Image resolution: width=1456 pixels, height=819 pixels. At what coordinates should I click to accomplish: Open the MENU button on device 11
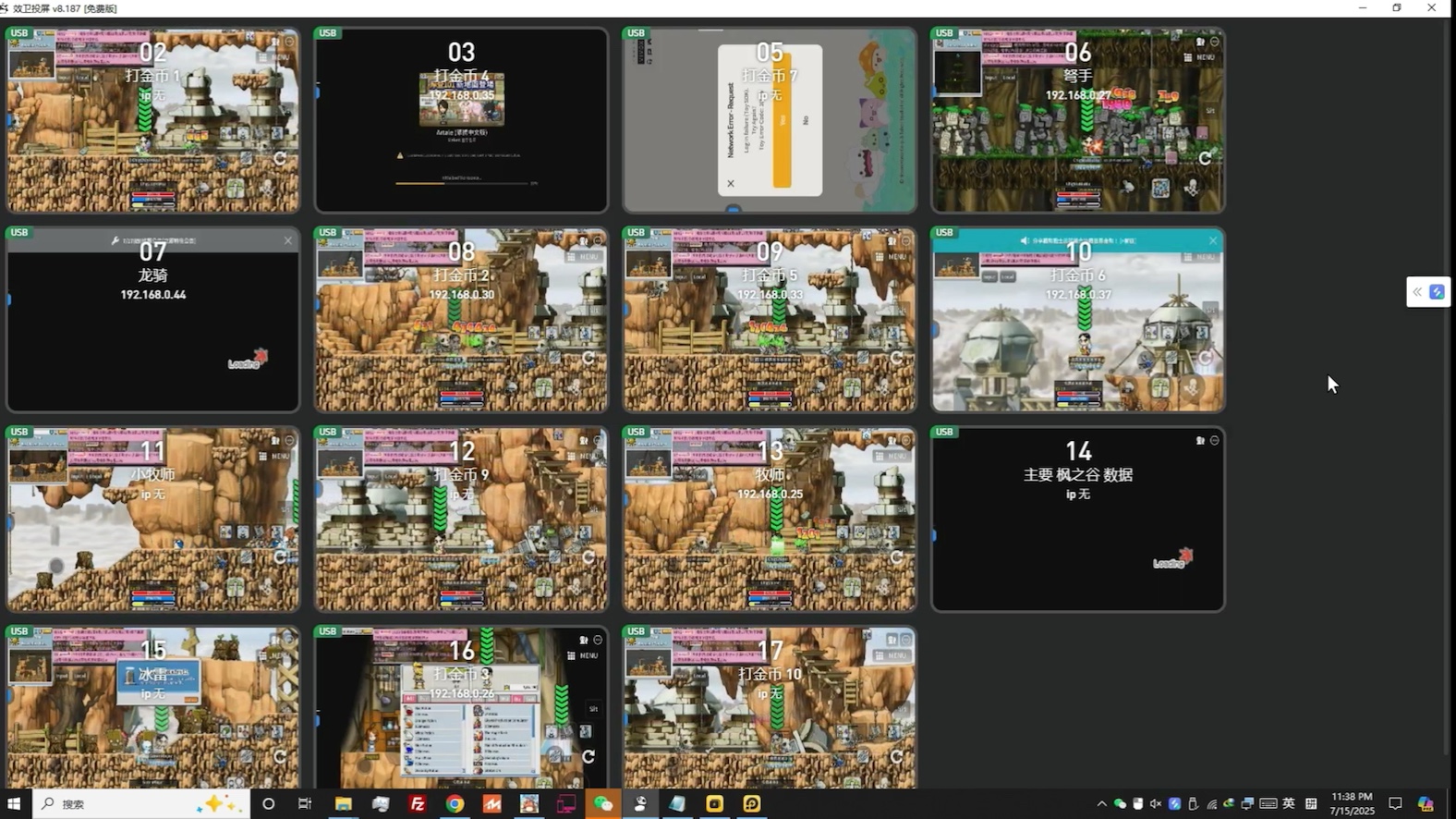pos(275,456)
